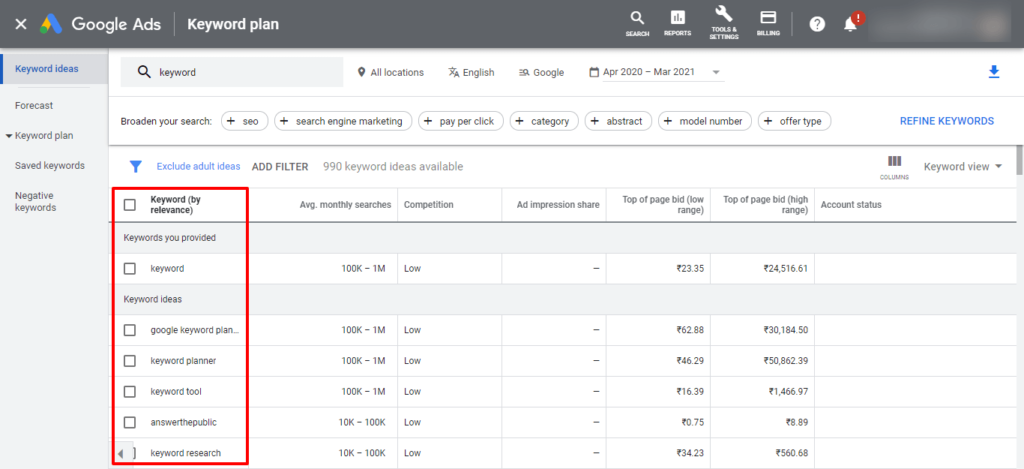
Task: Open Forecast in the sidebar
Action: pos(34,105)
